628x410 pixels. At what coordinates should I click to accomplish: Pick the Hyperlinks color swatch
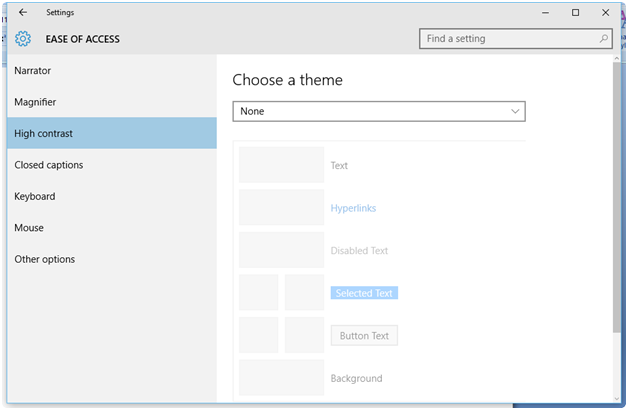click(281, 208)
